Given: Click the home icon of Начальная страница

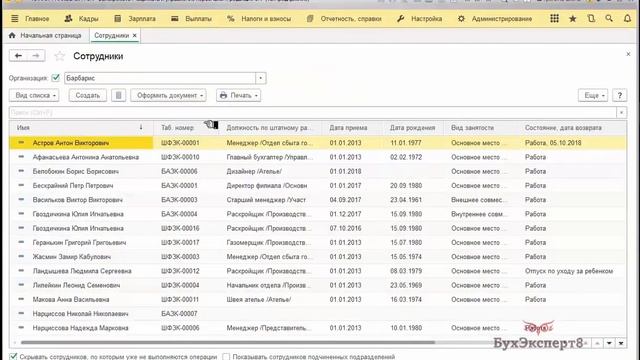Looking at the screenshot, I should [12, 36].
